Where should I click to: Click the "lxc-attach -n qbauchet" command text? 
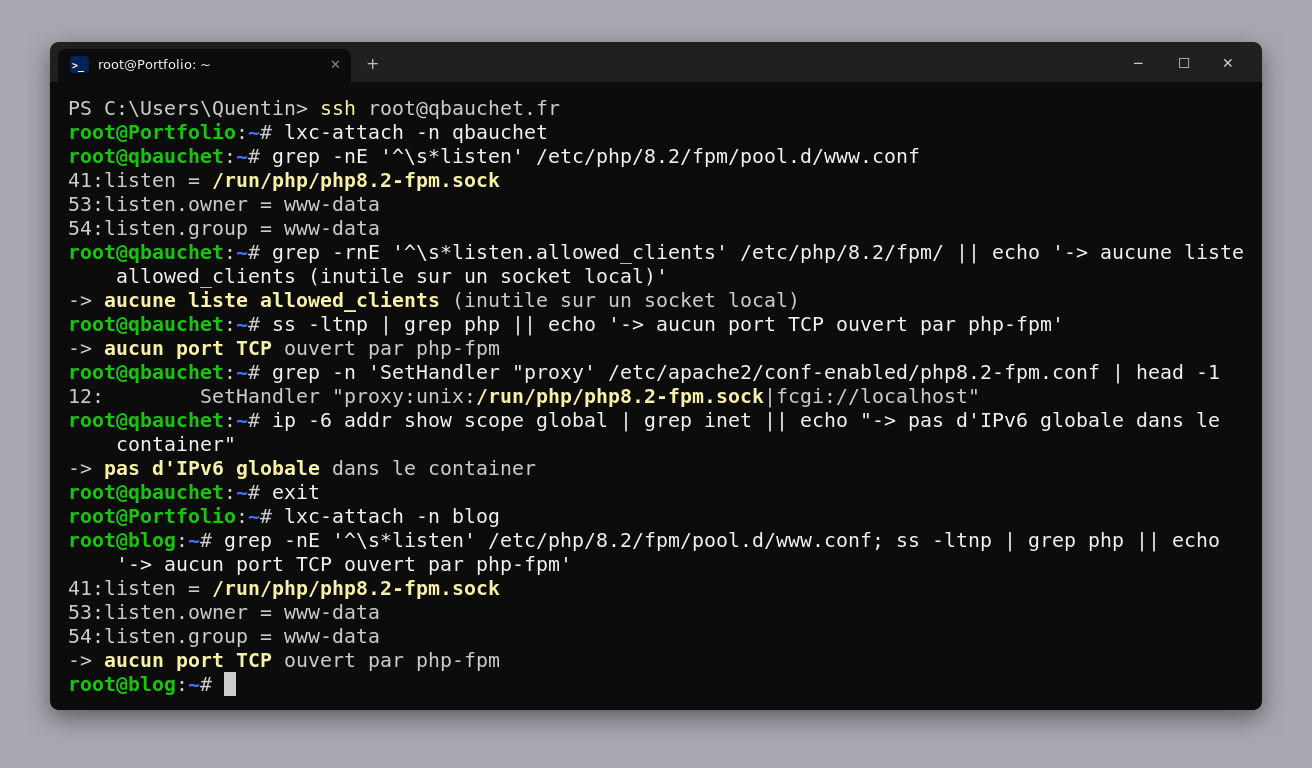[416, 132]
